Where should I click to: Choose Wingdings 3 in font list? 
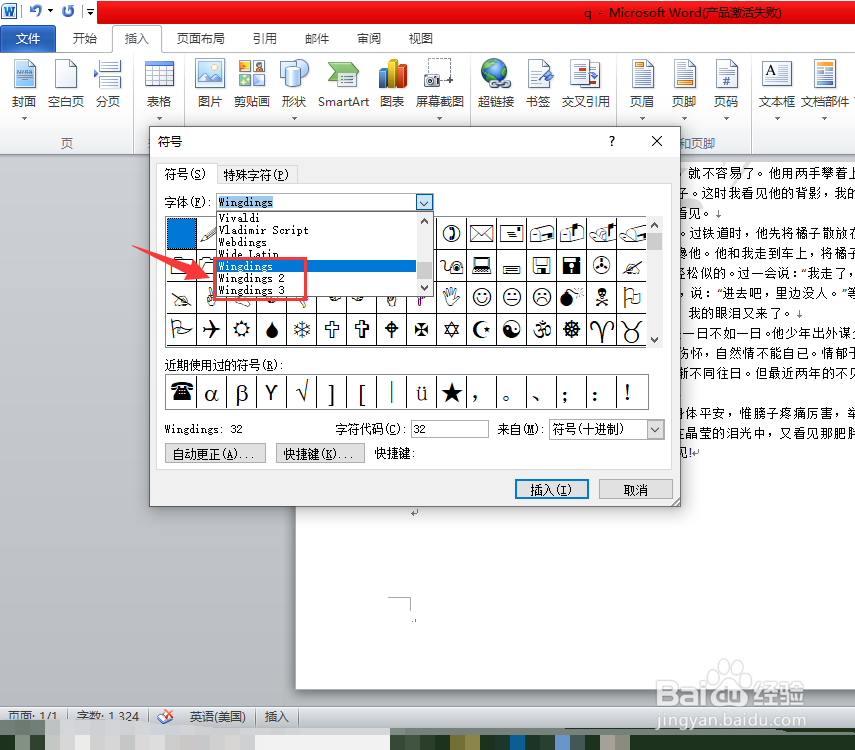point(316,290)
